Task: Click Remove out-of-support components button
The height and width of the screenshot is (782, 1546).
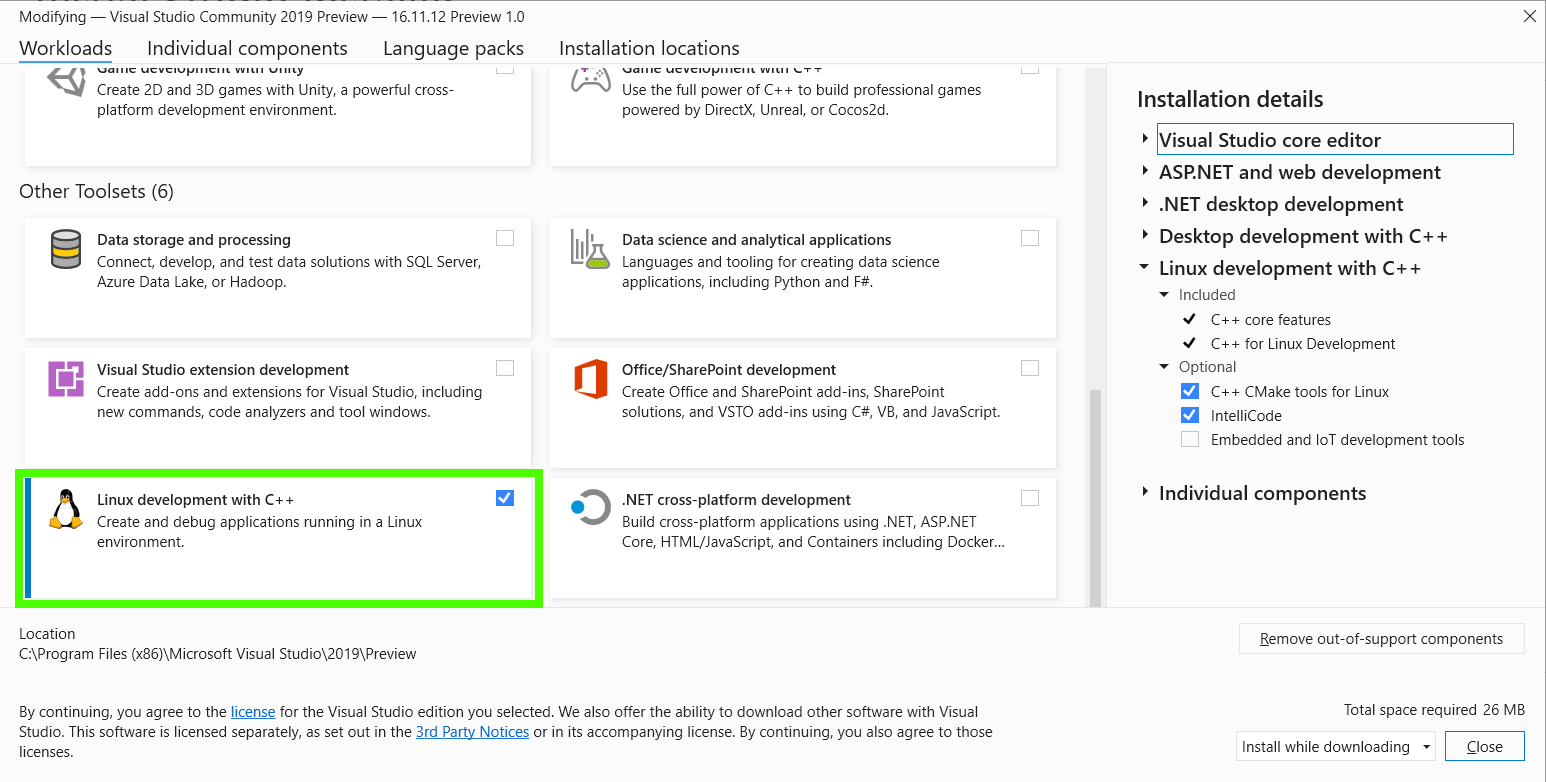Action: pos(1381,639)
